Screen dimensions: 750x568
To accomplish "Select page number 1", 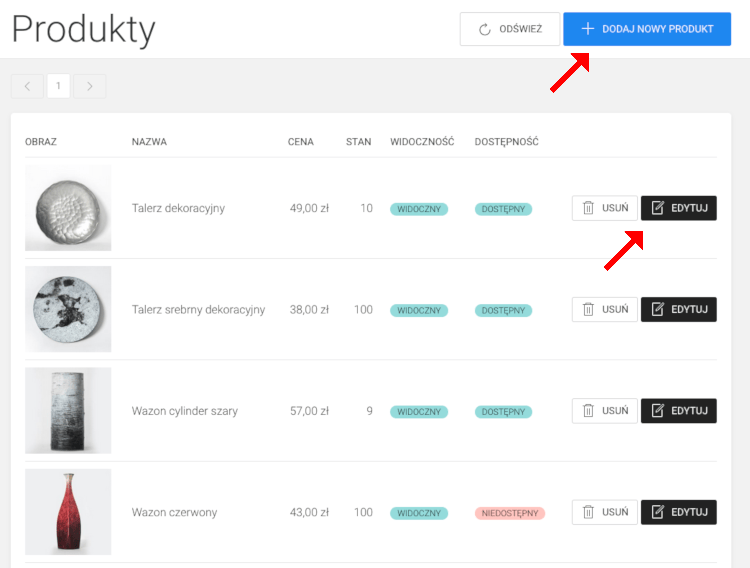I will click(x=58, y=86).
